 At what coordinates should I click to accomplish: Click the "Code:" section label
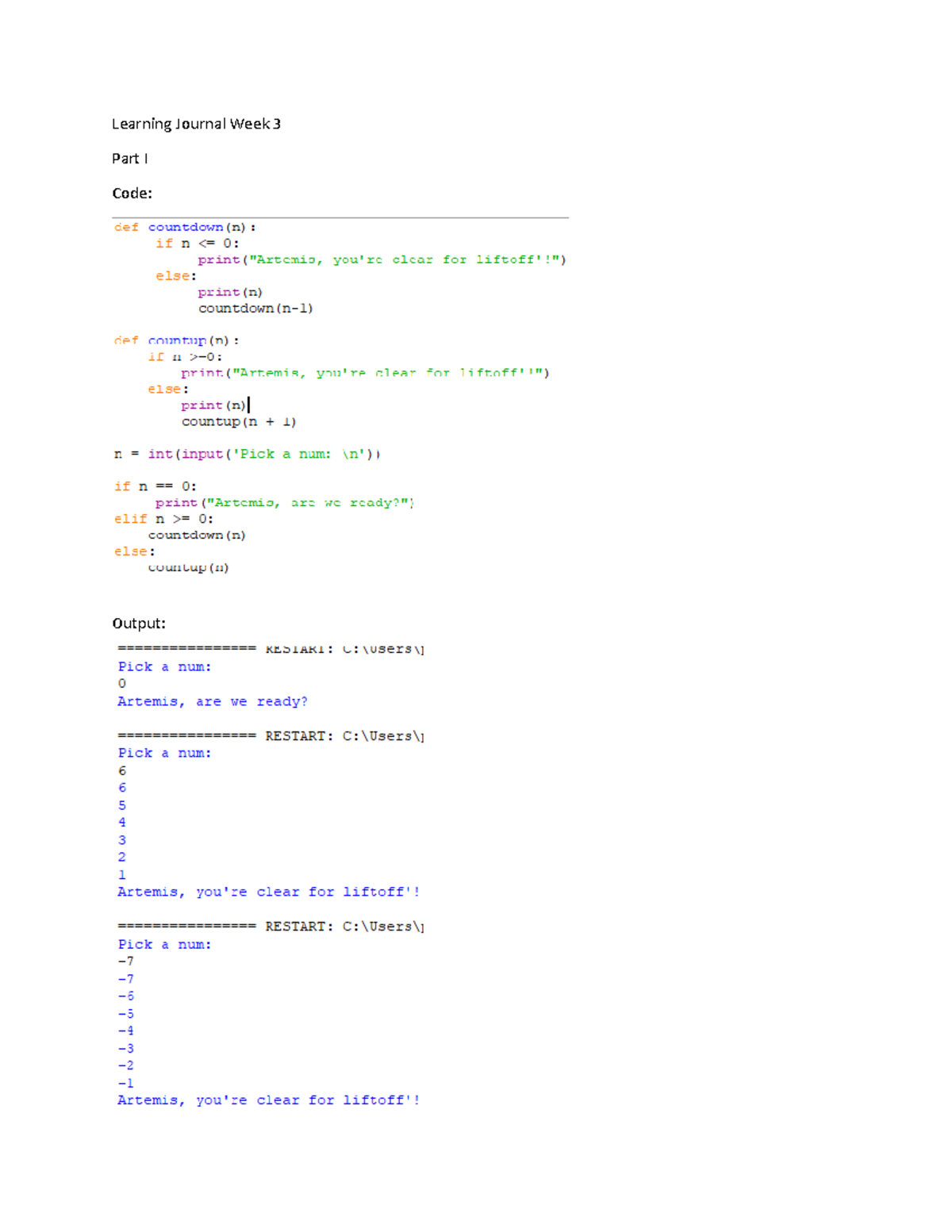coord(132,194)
